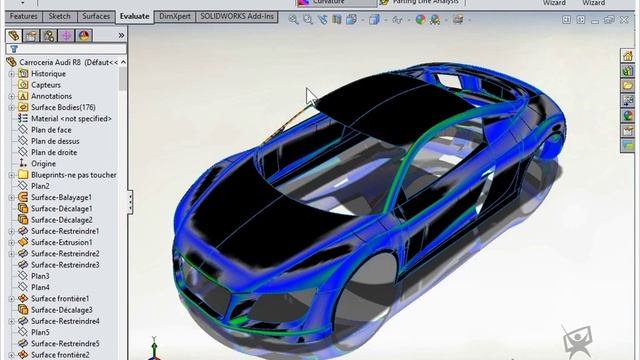Open the Sketch tab
Screen dimensions: 640x360
(60, 16)
